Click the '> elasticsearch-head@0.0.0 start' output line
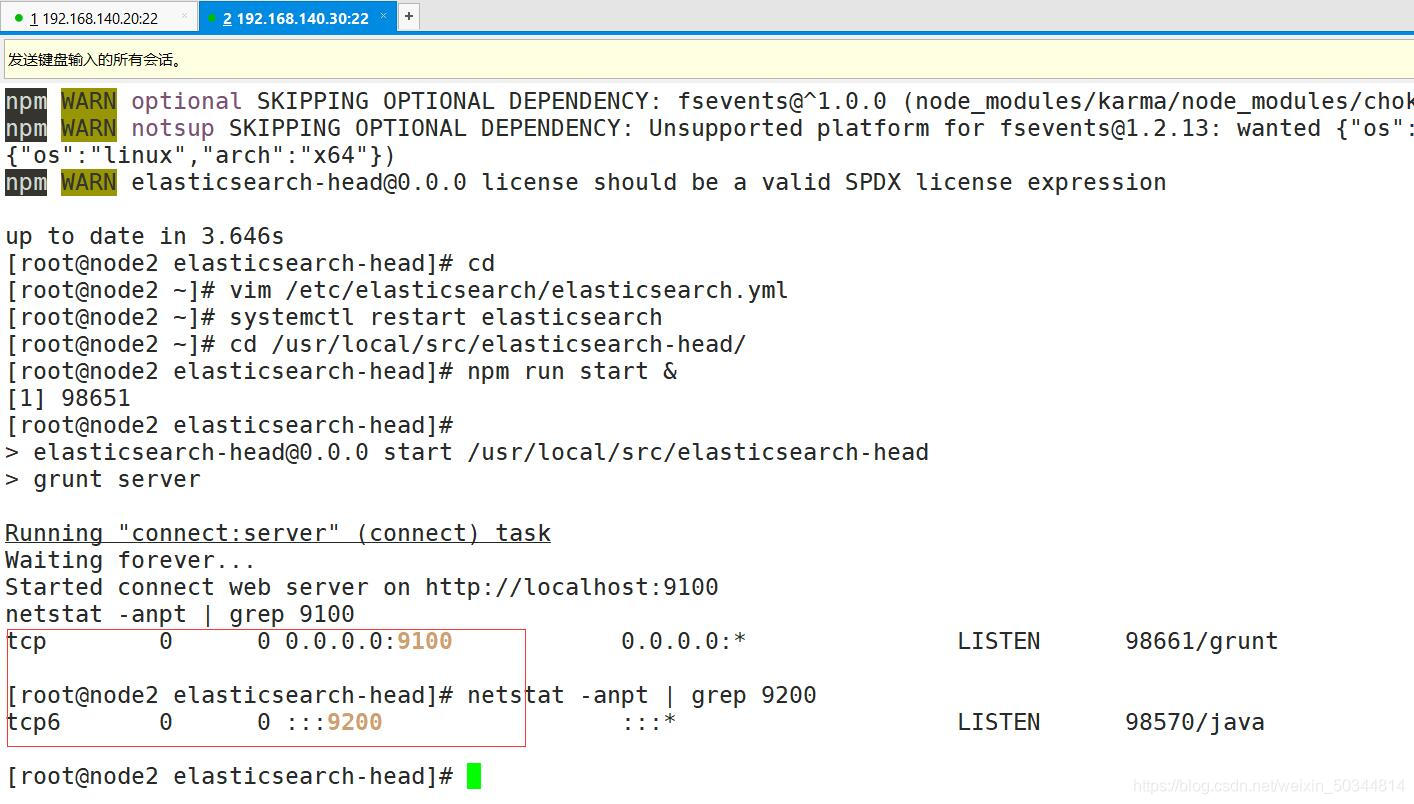The image size is (1414, 804). coord(467,452)
